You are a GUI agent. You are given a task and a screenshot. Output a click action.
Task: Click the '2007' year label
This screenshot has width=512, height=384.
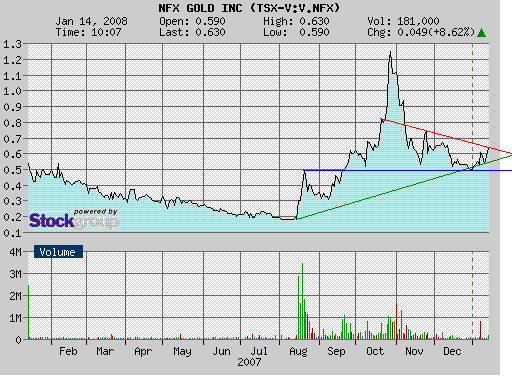(x=249, y=362)
